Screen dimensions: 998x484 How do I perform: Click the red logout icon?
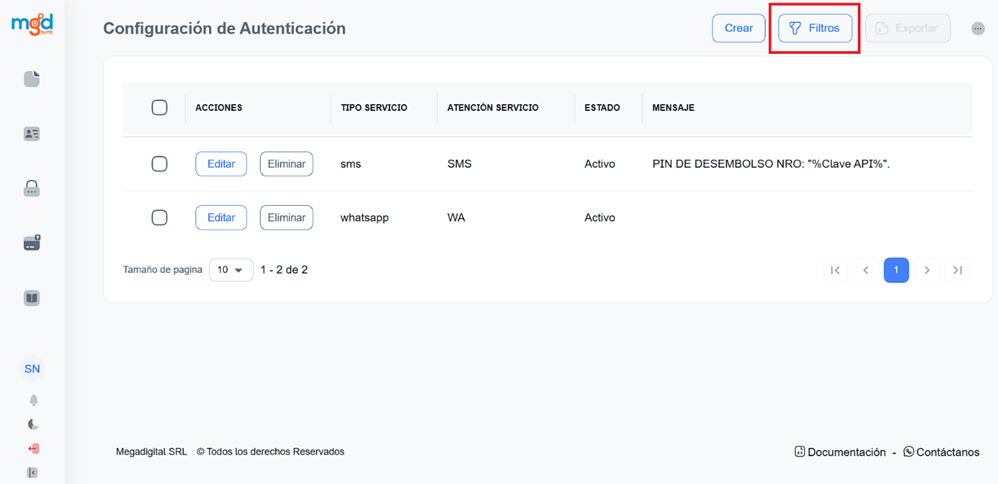pos(33,448)
